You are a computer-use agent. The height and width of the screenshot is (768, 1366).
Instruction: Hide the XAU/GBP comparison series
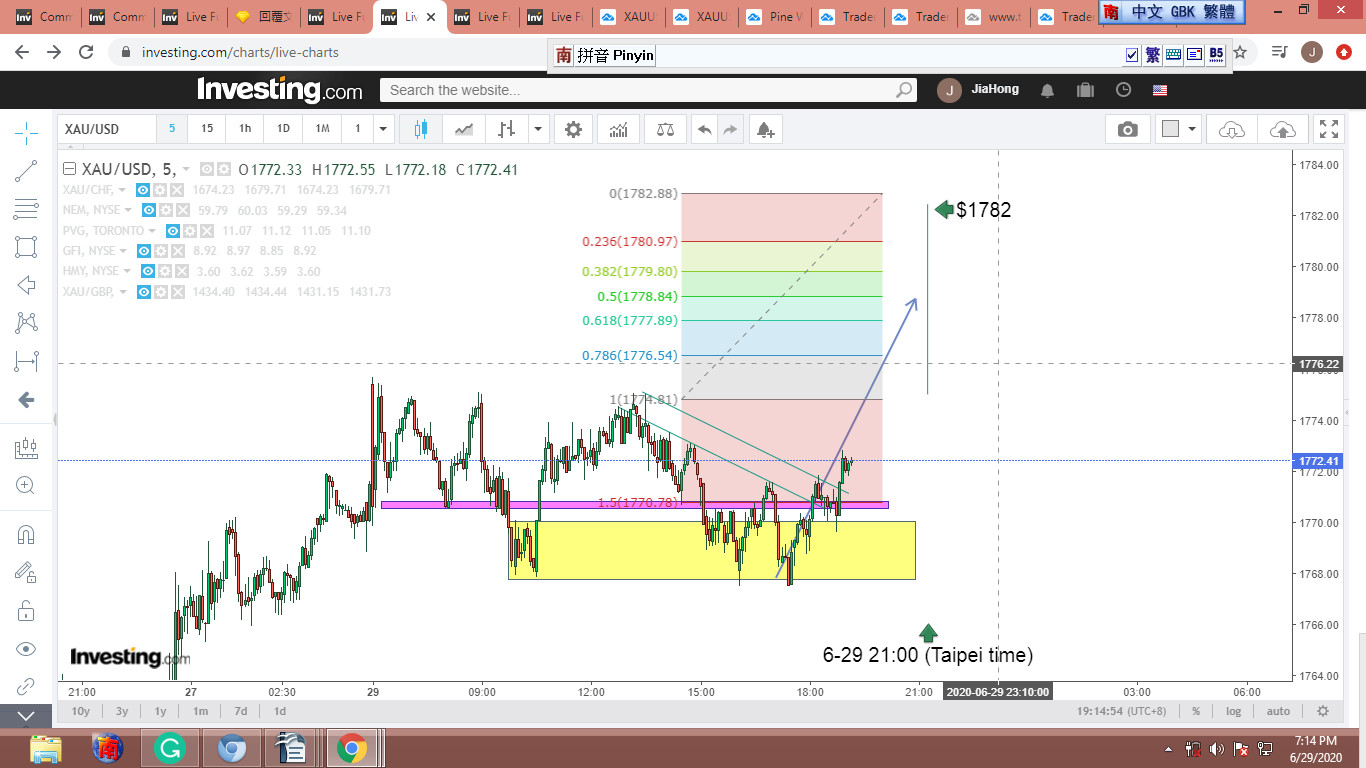pos(143,292)
